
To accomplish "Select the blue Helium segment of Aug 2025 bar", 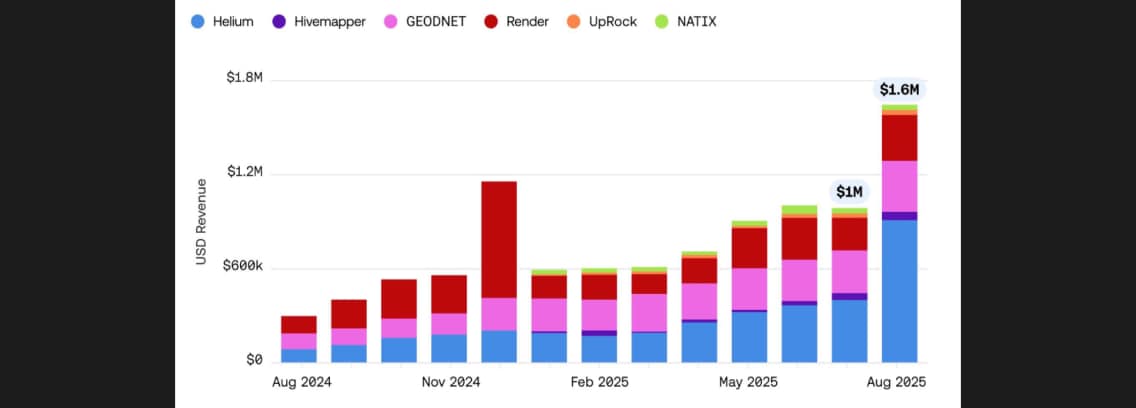I will click(899, 290).
